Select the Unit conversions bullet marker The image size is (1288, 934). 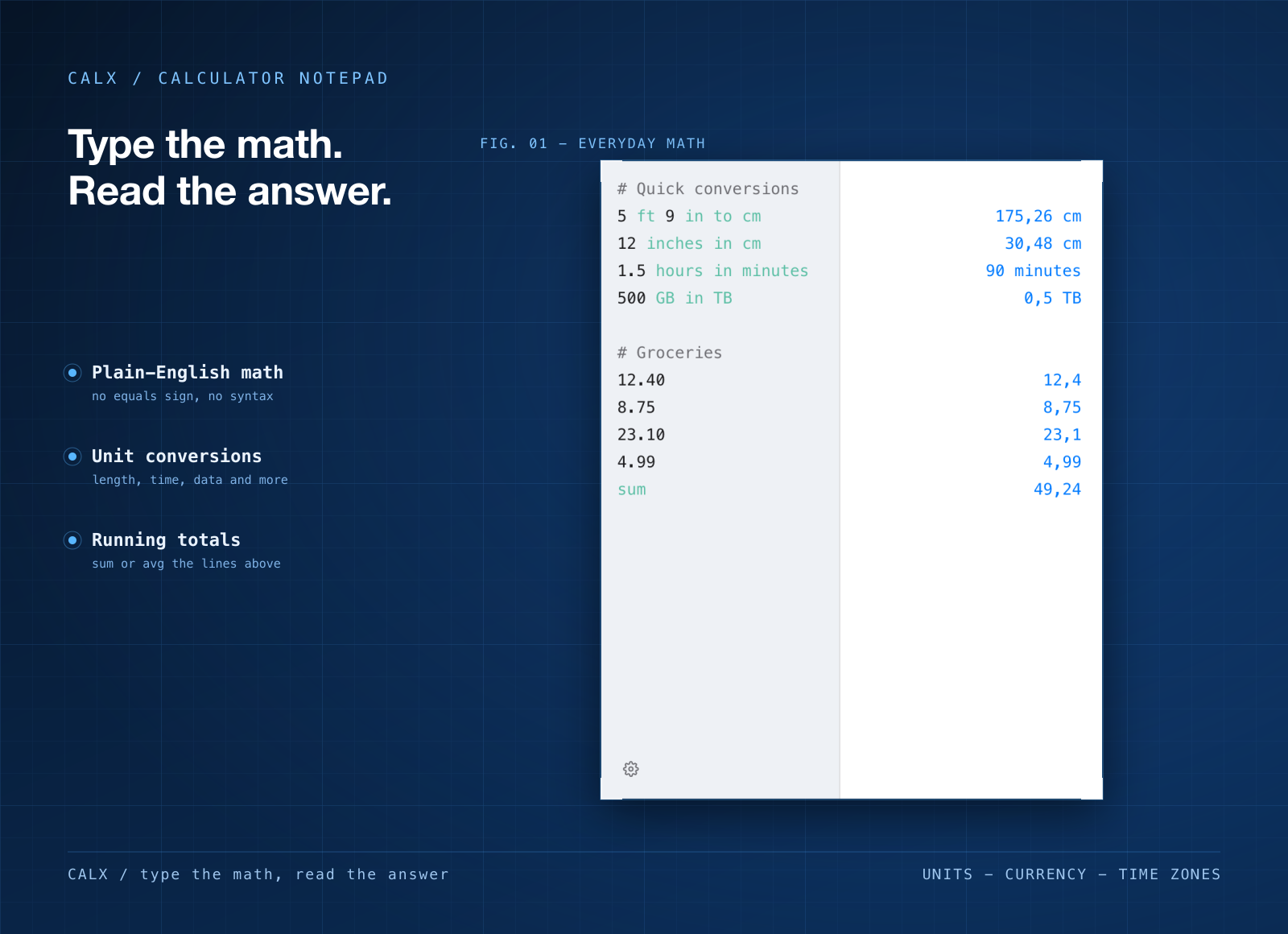pyautogui.click(x=72, y=457)
